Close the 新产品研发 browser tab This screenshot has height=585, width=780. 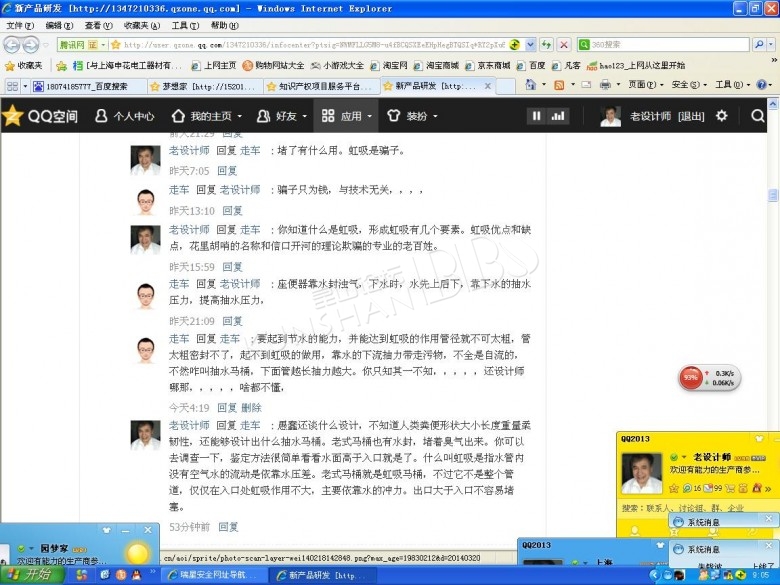(488, 86)
